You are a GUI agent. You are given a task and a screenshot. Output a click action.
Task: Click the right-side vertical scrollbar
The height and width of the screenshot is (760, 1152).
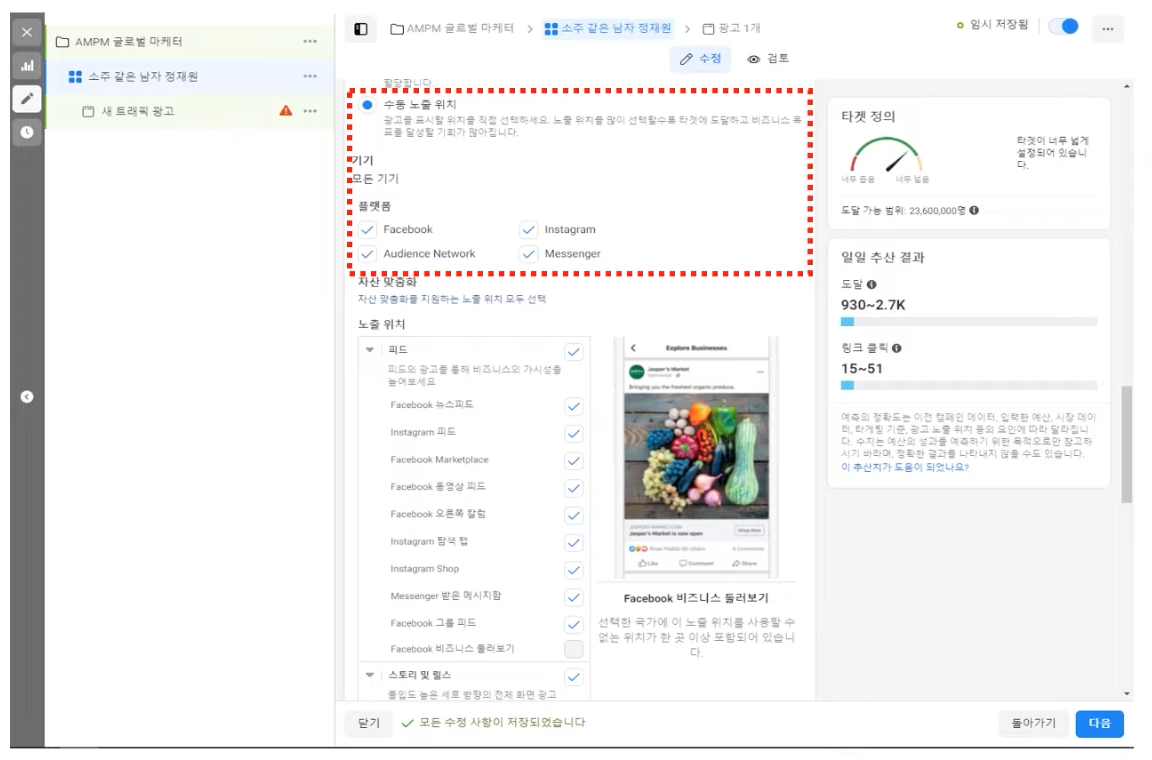coord(1127,445)
